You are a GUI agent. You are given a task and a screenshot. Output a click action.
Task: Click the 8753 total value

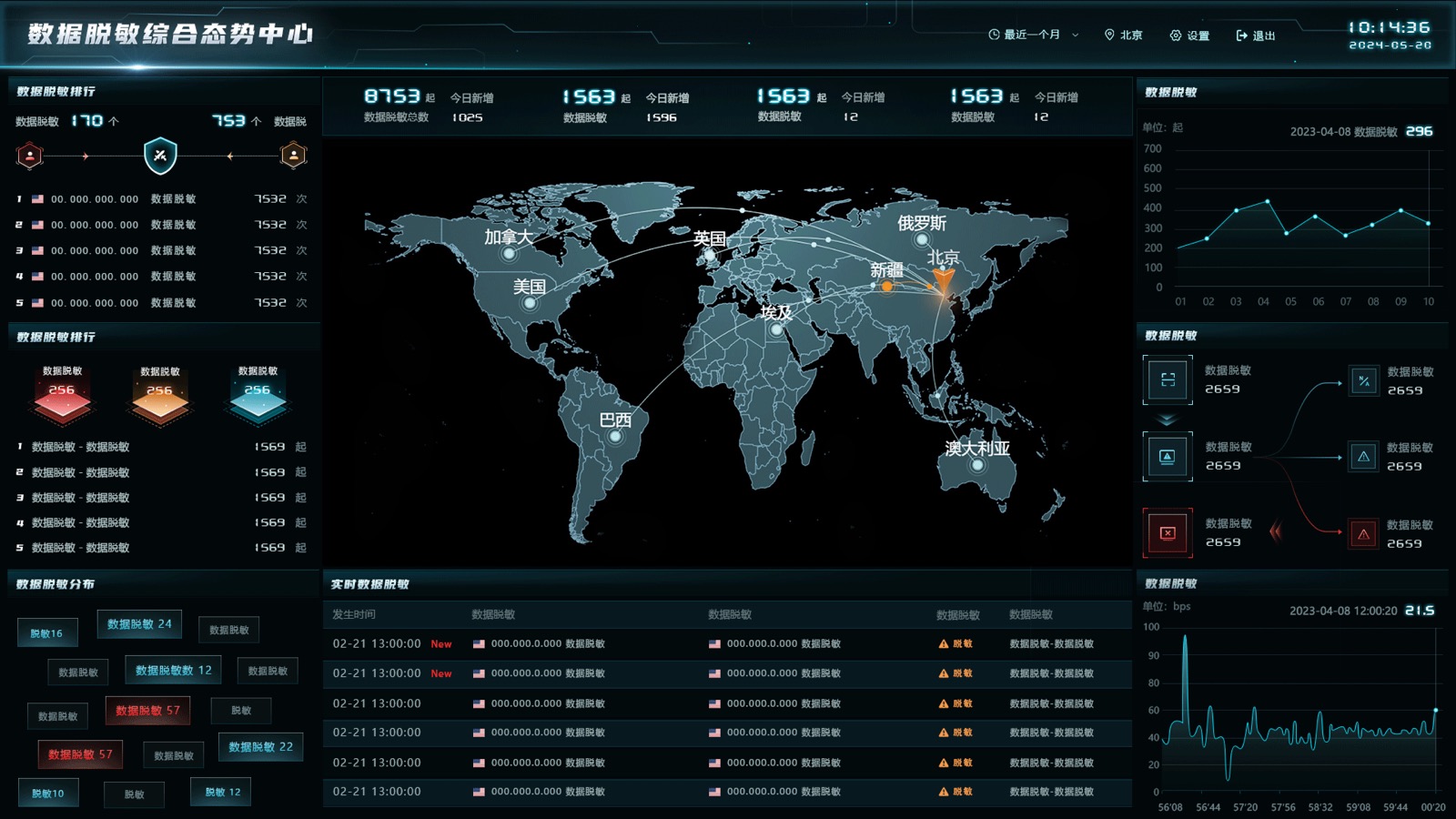(392, 96)
